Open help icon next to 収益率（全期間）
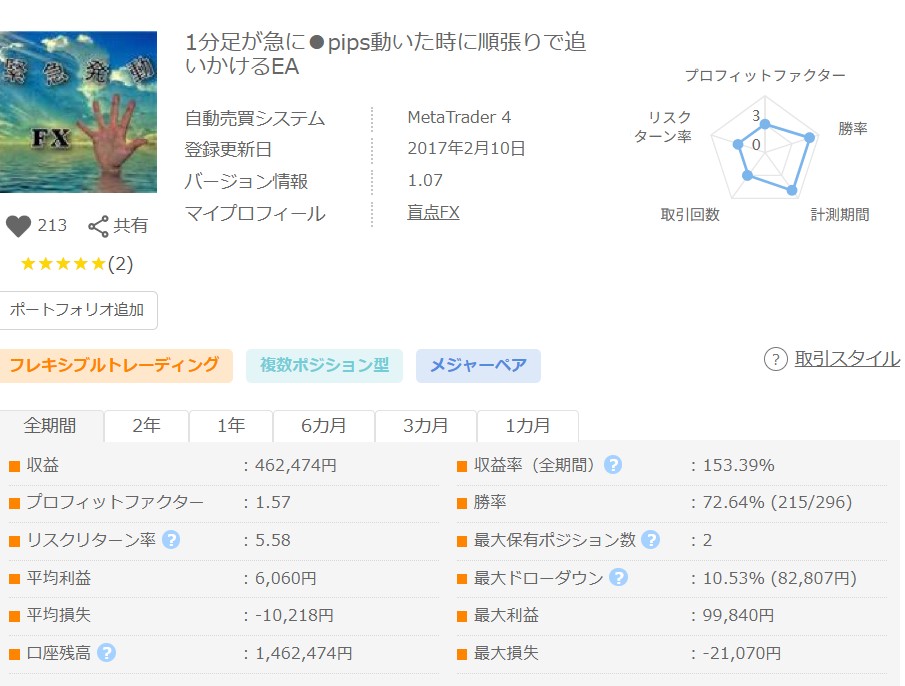Image resolution: width=905 pixels, height=686 pixels. click(613, 465)
